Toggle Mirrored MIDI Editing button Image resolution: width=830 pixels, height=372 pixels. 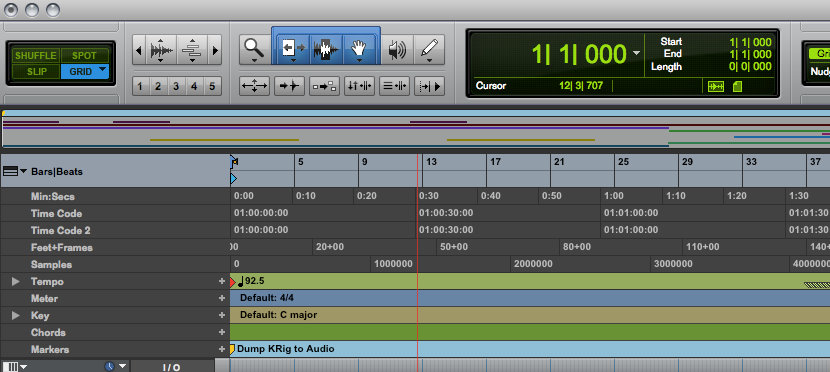(x=324, y=86)
